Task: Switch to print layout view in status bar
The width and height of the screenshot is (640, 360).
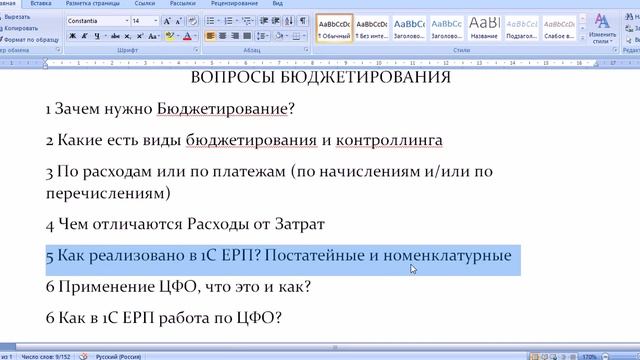Action: tap(534, 357)
